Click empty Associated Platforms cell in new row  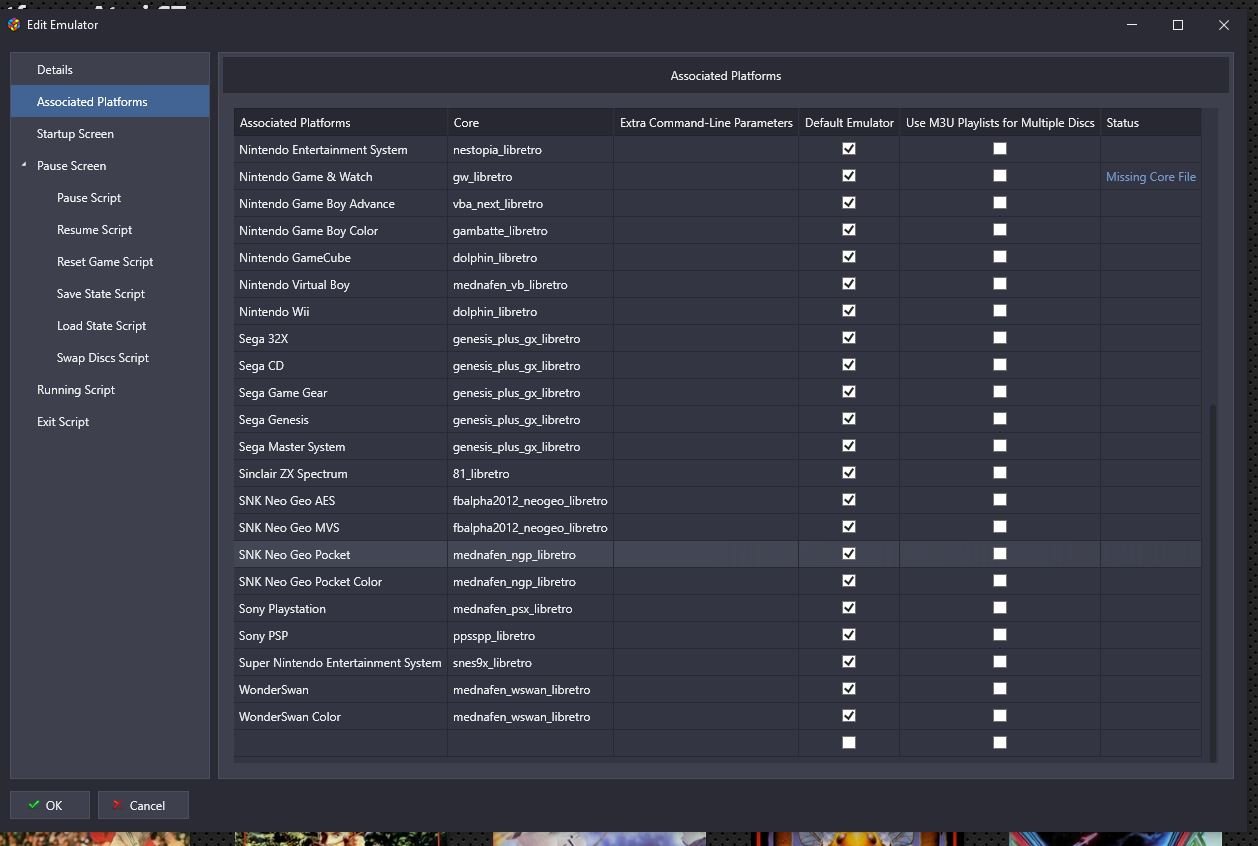tap(341, 743)
